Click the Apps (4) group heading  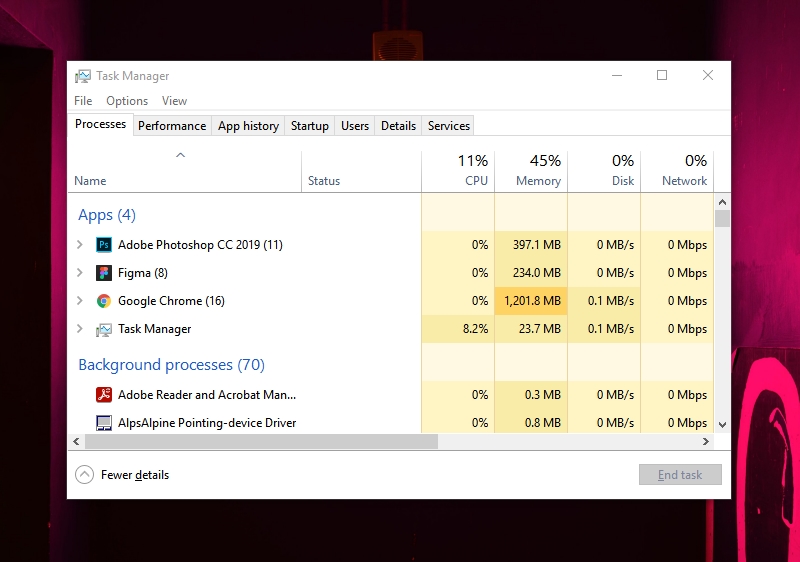point(107,215)
